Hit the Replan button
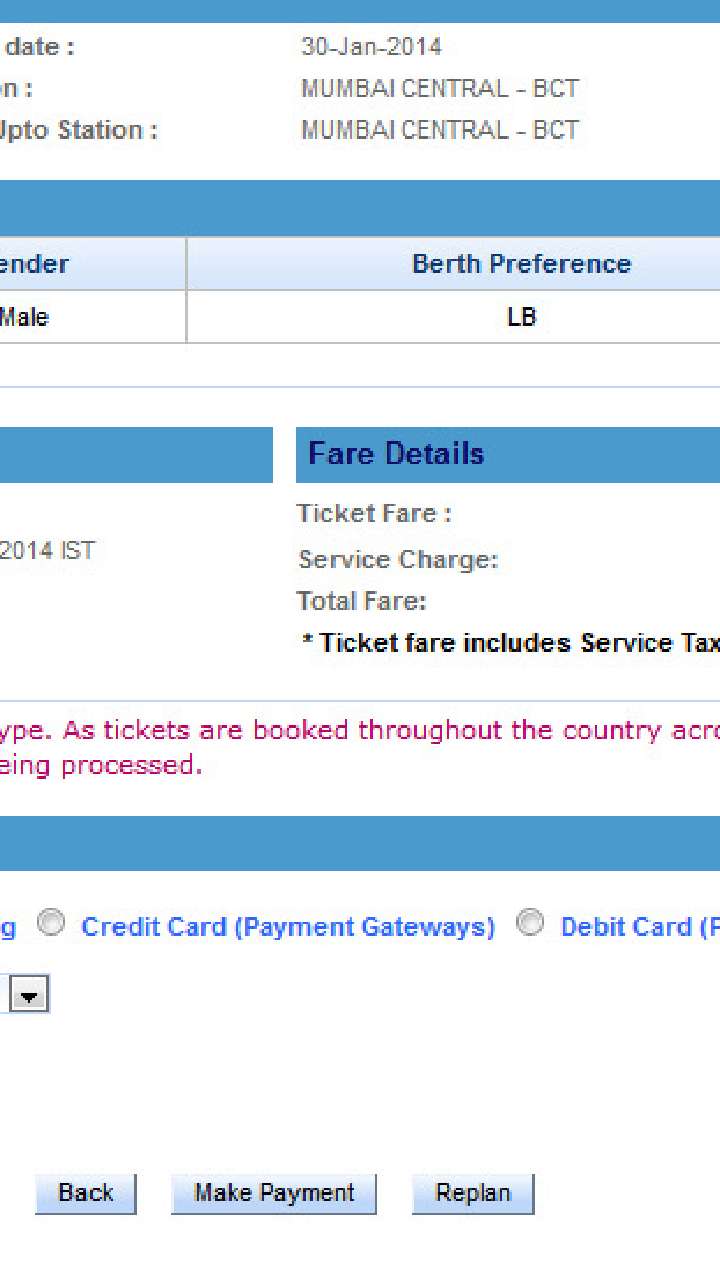Image resolution: width=720 pixels, height=1280 pixels. (472, 1193)
